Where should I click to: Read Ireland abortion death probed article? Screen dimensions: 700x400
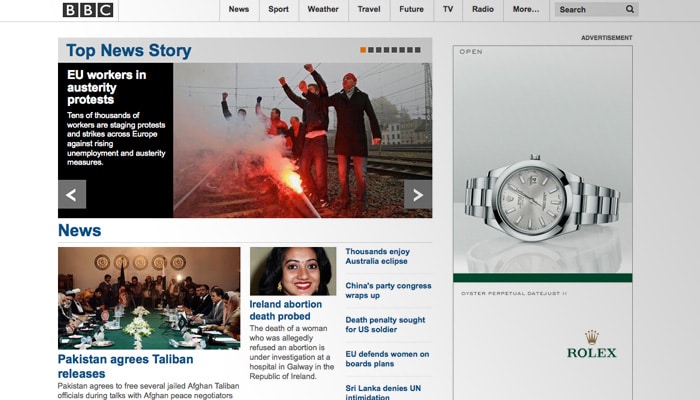tap(286, 310)
